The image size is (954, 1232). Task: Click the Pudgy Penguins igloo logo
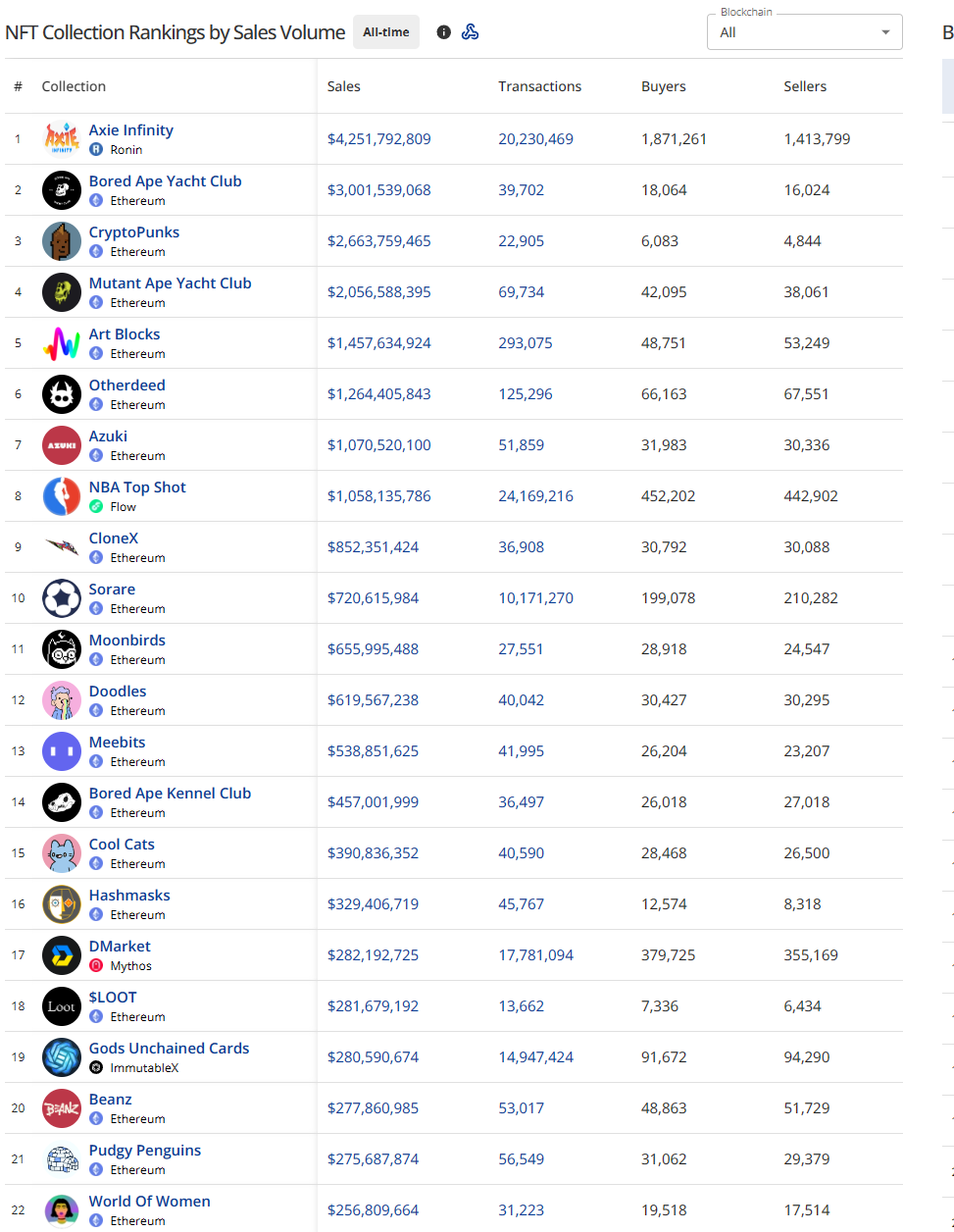point(62,1159)
